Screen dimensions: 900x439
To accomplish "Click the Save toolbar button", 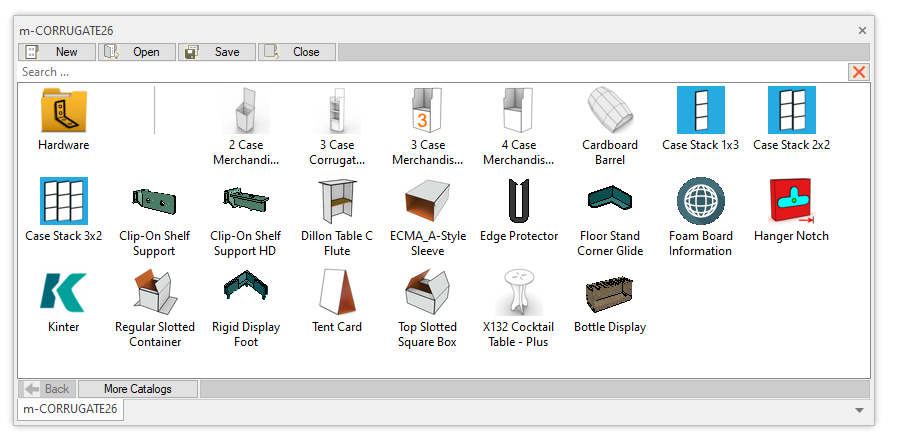I will 217,52.
